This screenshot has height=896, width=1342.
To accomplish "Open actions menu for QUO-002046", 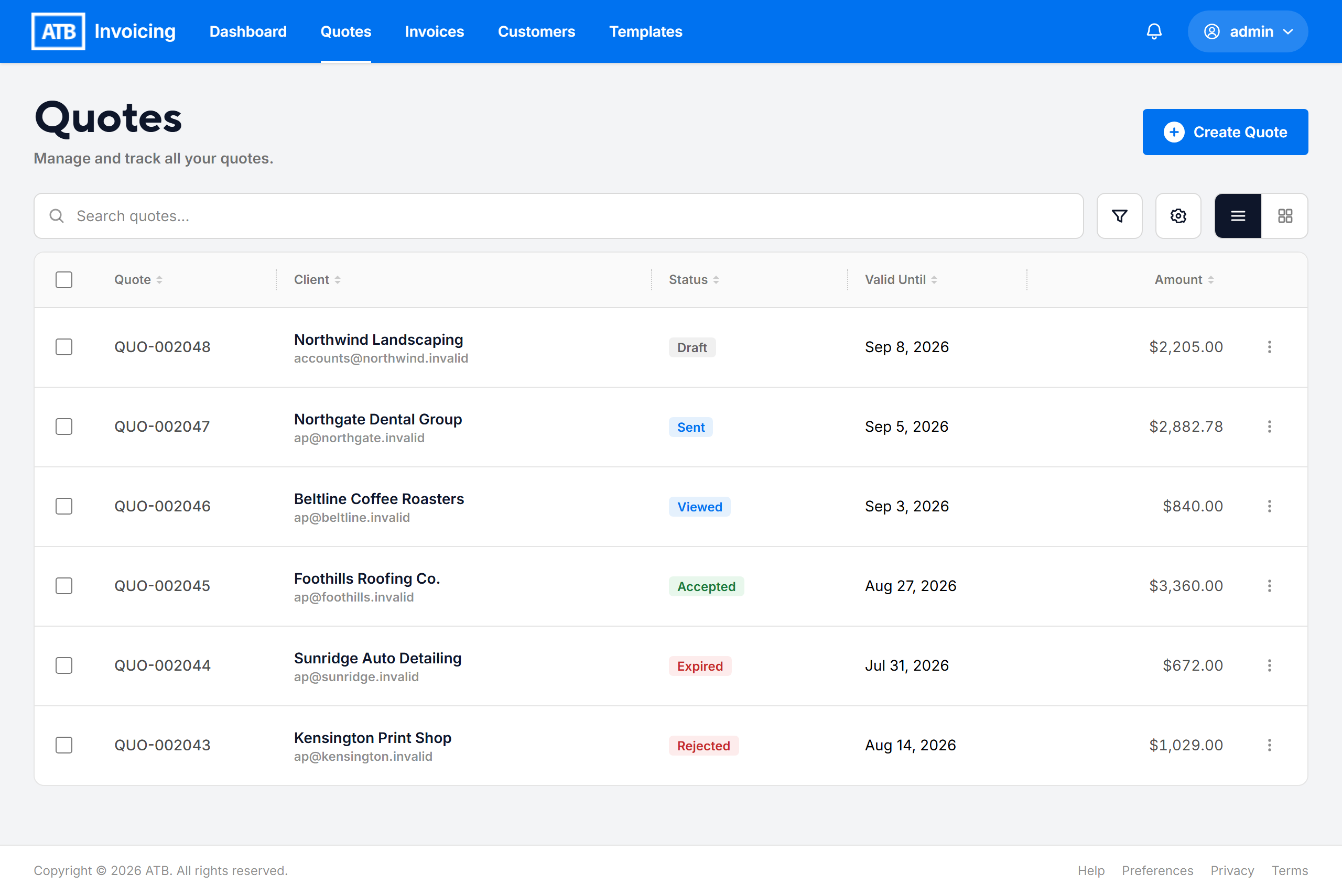I will coord(1270,506).
